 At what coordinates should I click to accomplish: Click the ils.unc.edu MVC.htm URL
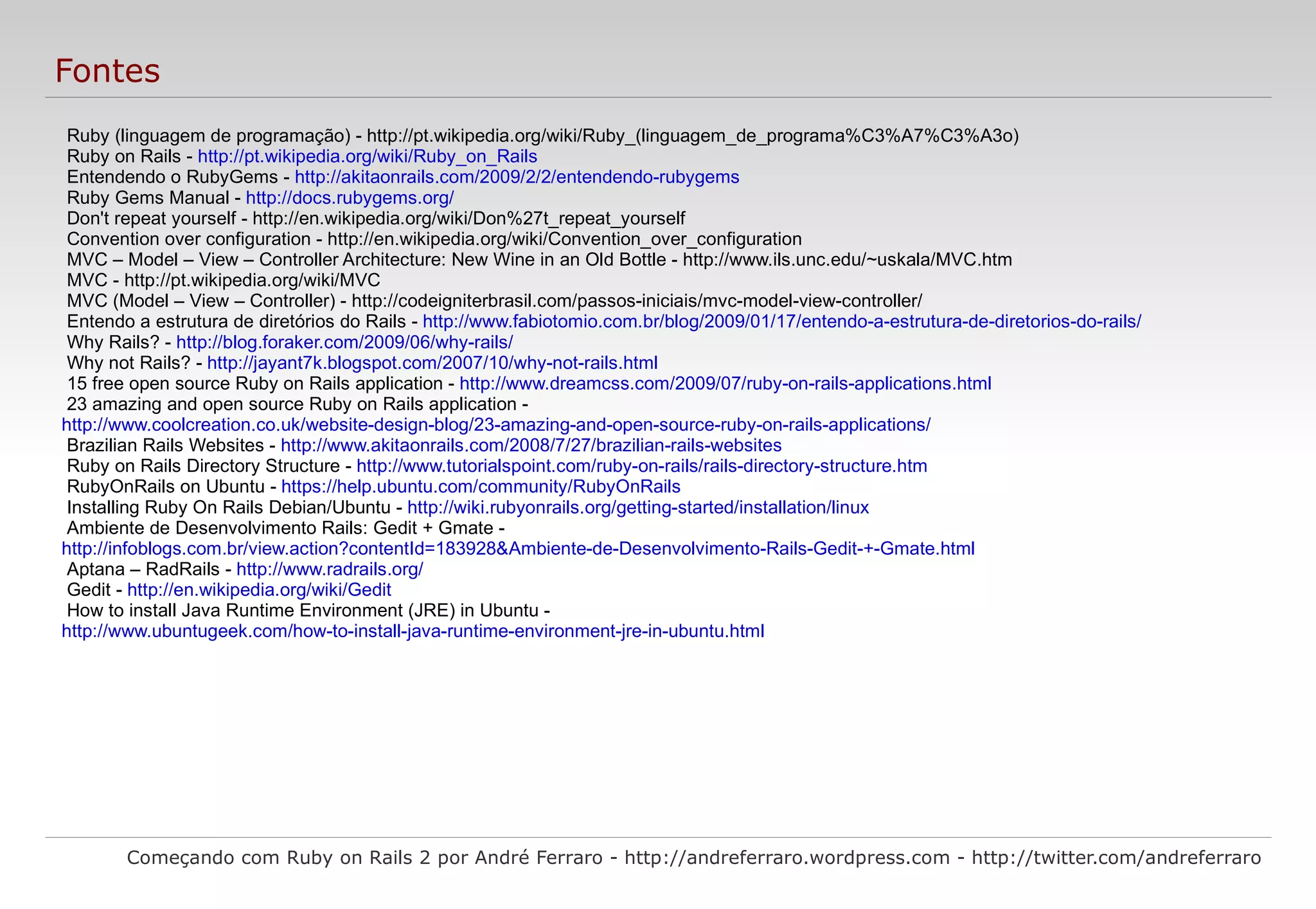tap(848, 259)
